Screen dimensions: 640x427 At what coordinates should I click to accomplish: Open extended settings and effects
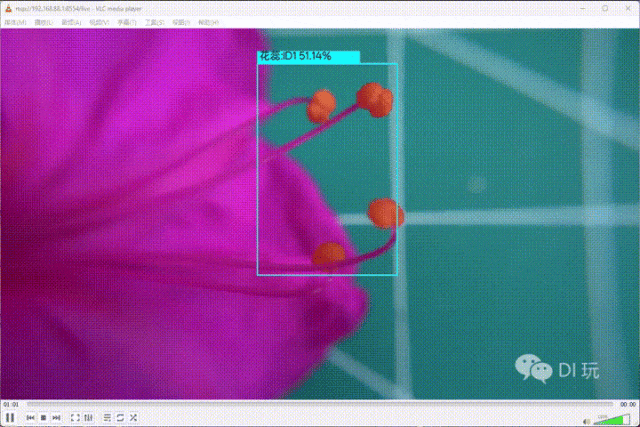[88, 417]
